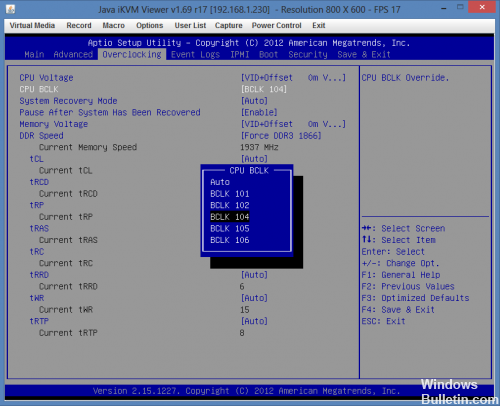Select BCLK 106 option

230,240
